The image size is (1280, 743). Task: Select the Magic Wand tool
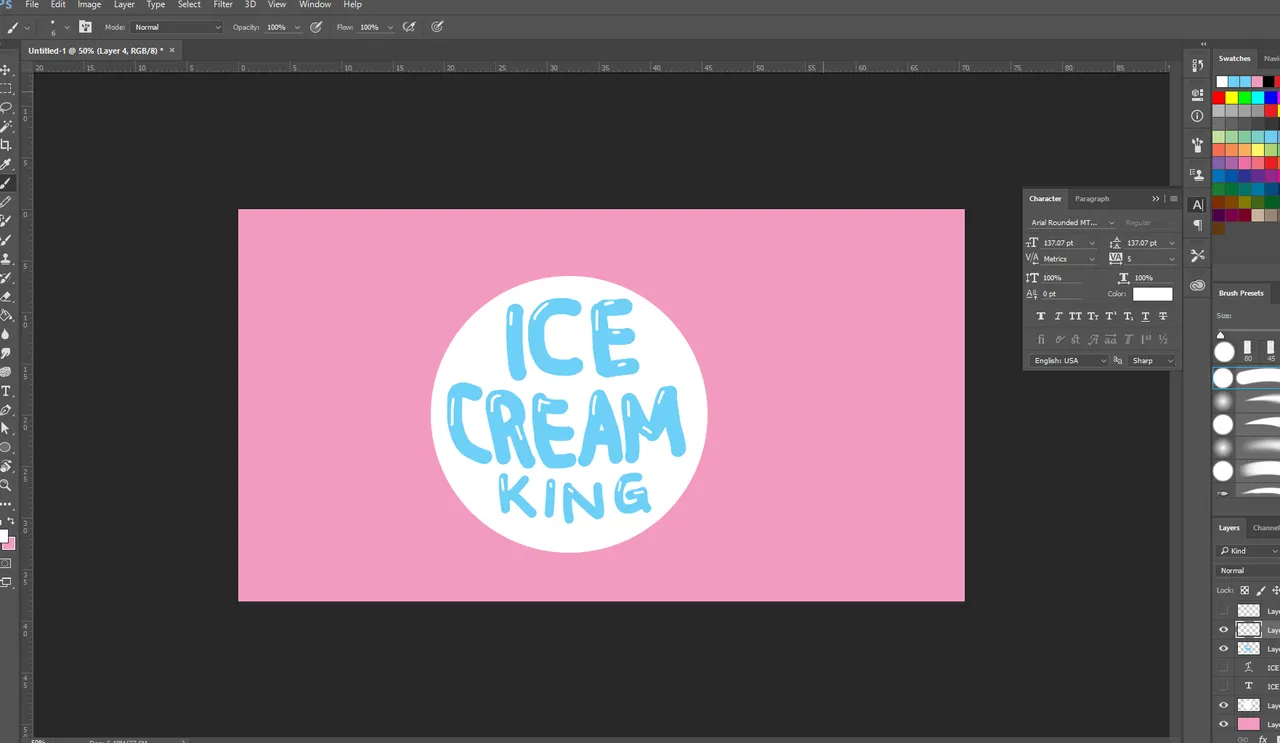coord(6,127)
